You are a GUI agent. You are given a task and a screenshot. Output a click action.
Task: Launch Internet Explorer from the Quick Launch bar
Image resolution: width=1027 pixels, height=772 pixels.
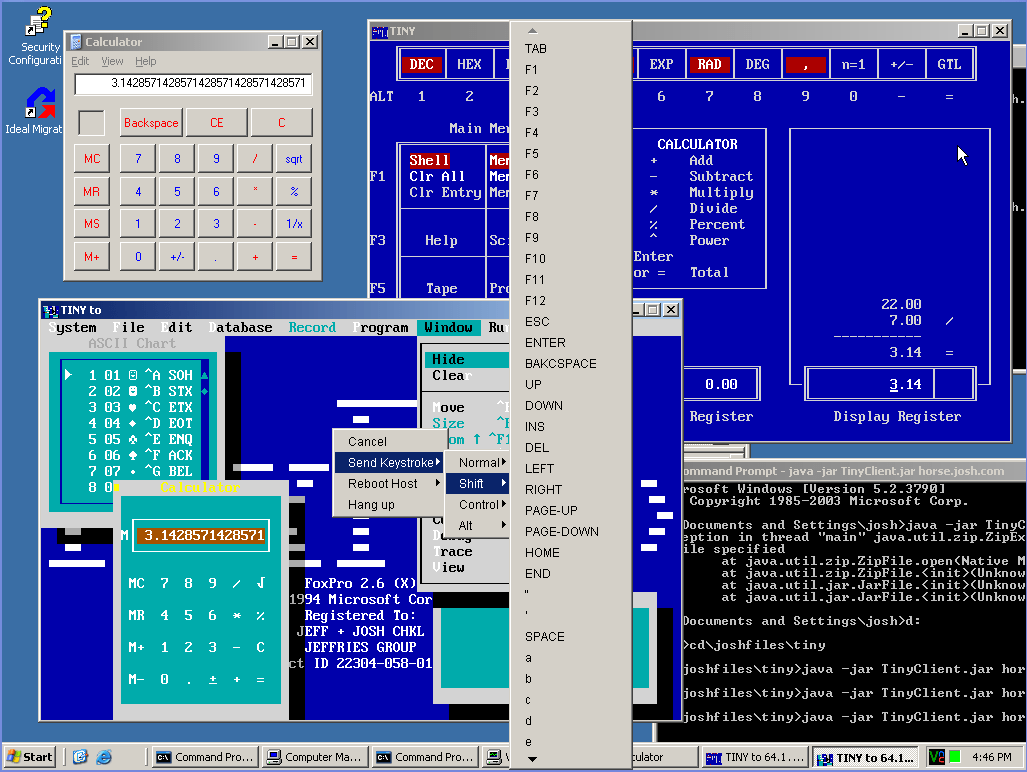coord(104,757)
